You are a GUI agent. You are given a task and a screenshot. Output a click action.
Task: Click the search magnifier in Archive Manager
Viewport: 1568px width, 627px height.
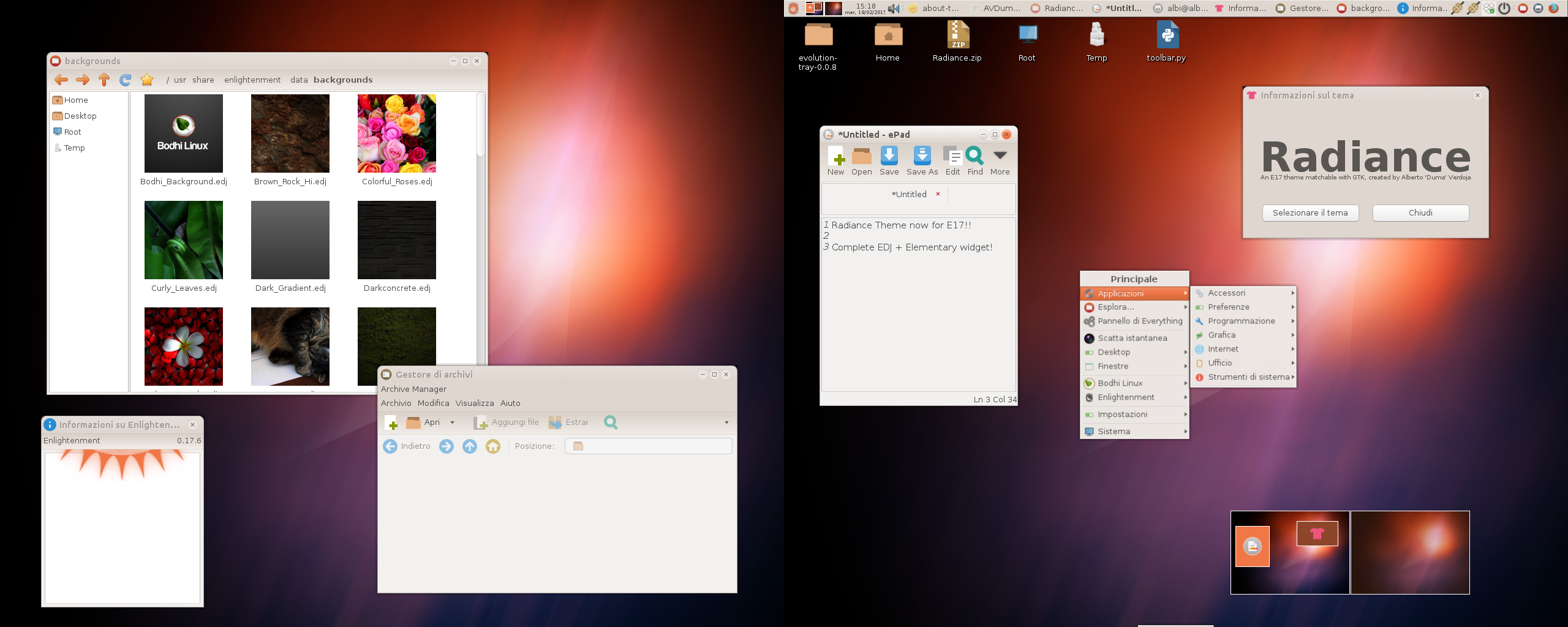pos(611,422)
